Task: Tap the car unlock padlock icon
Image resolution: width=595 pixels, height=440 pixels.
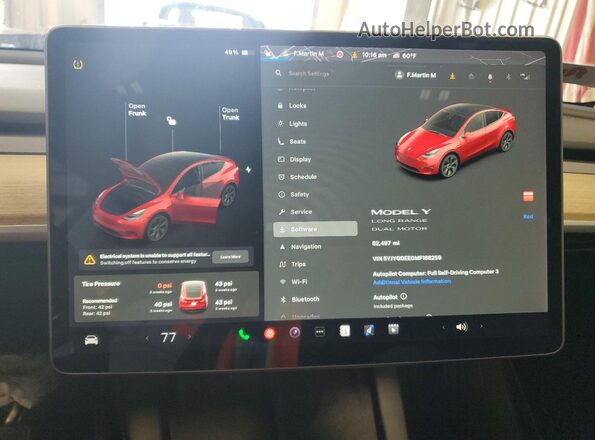Action: pos(171,121)
